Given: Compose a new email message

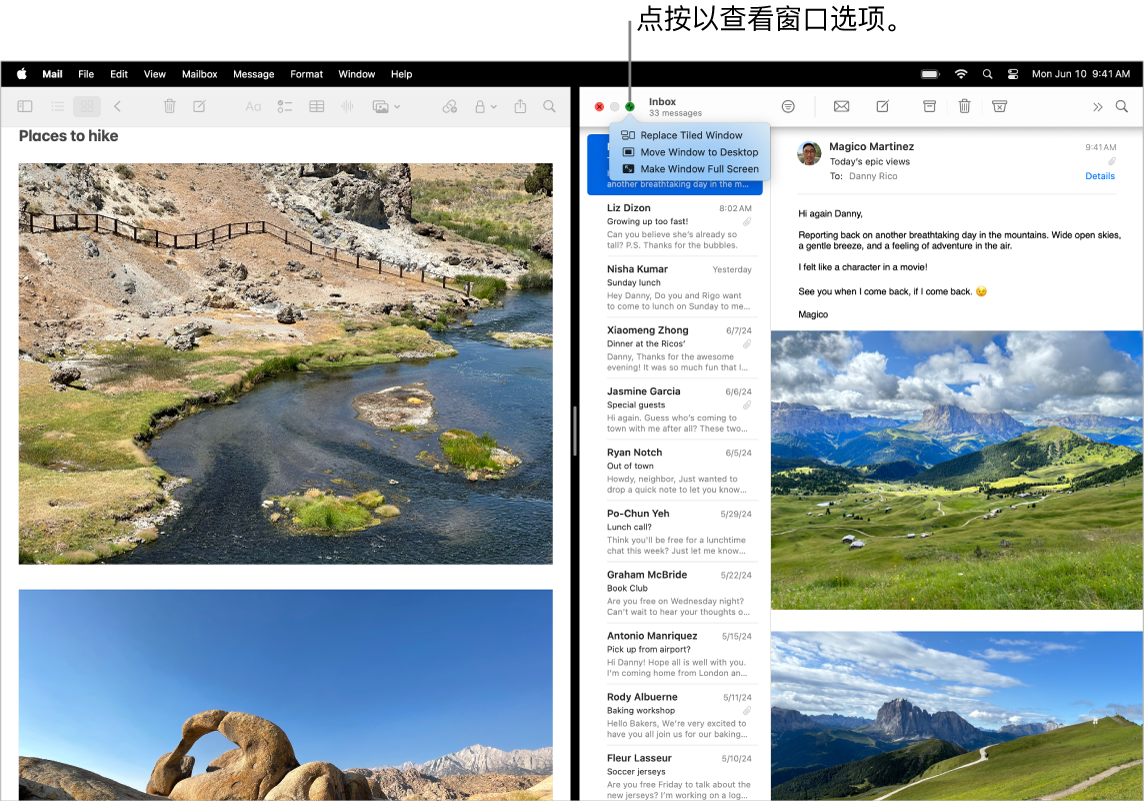Looking at the screenshot, I should click(x=883, y=106).
